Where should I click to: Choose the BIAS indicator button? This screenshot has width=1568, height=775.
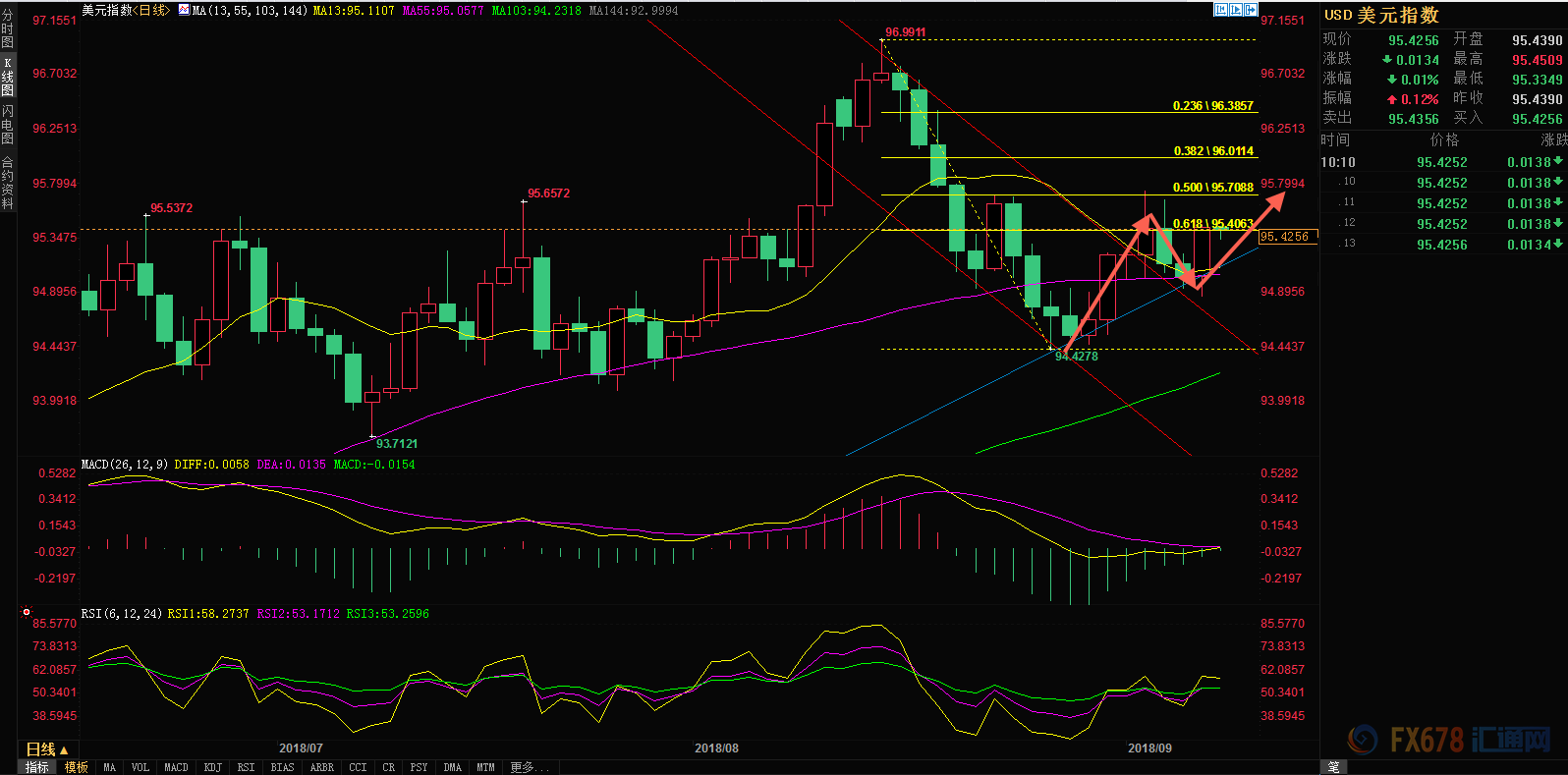[283, 767]
